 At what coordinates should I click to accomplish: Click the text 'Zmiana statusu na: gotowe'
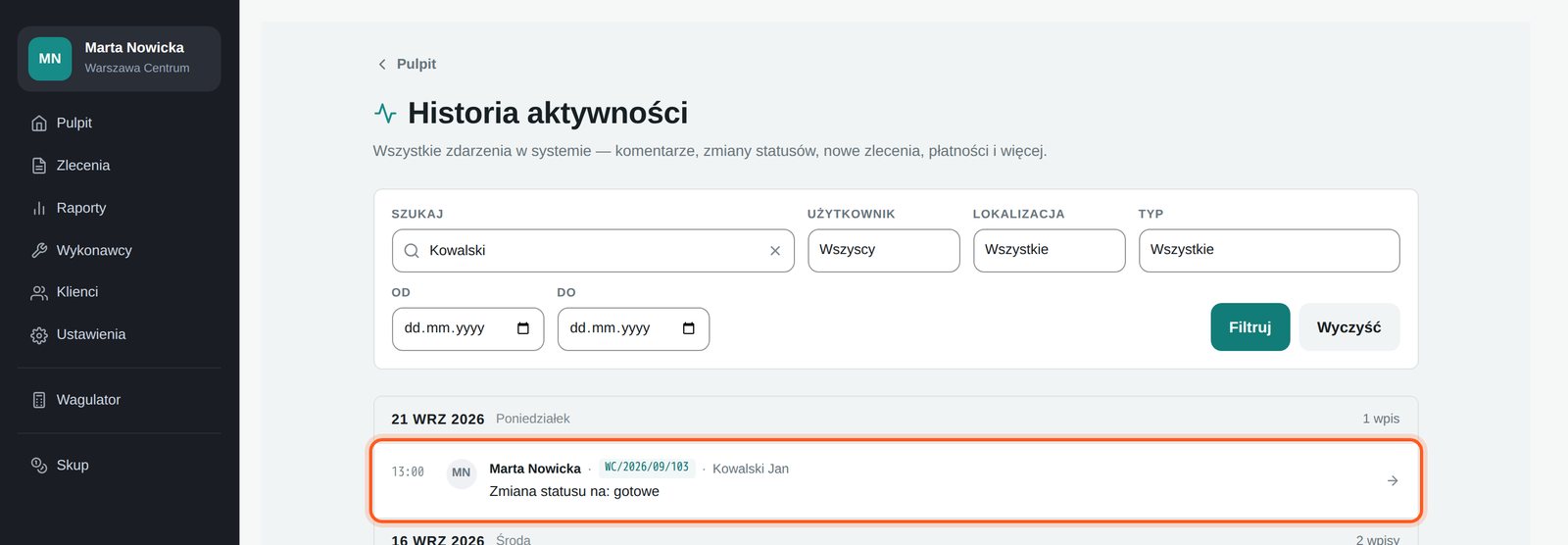coord(574,492)
